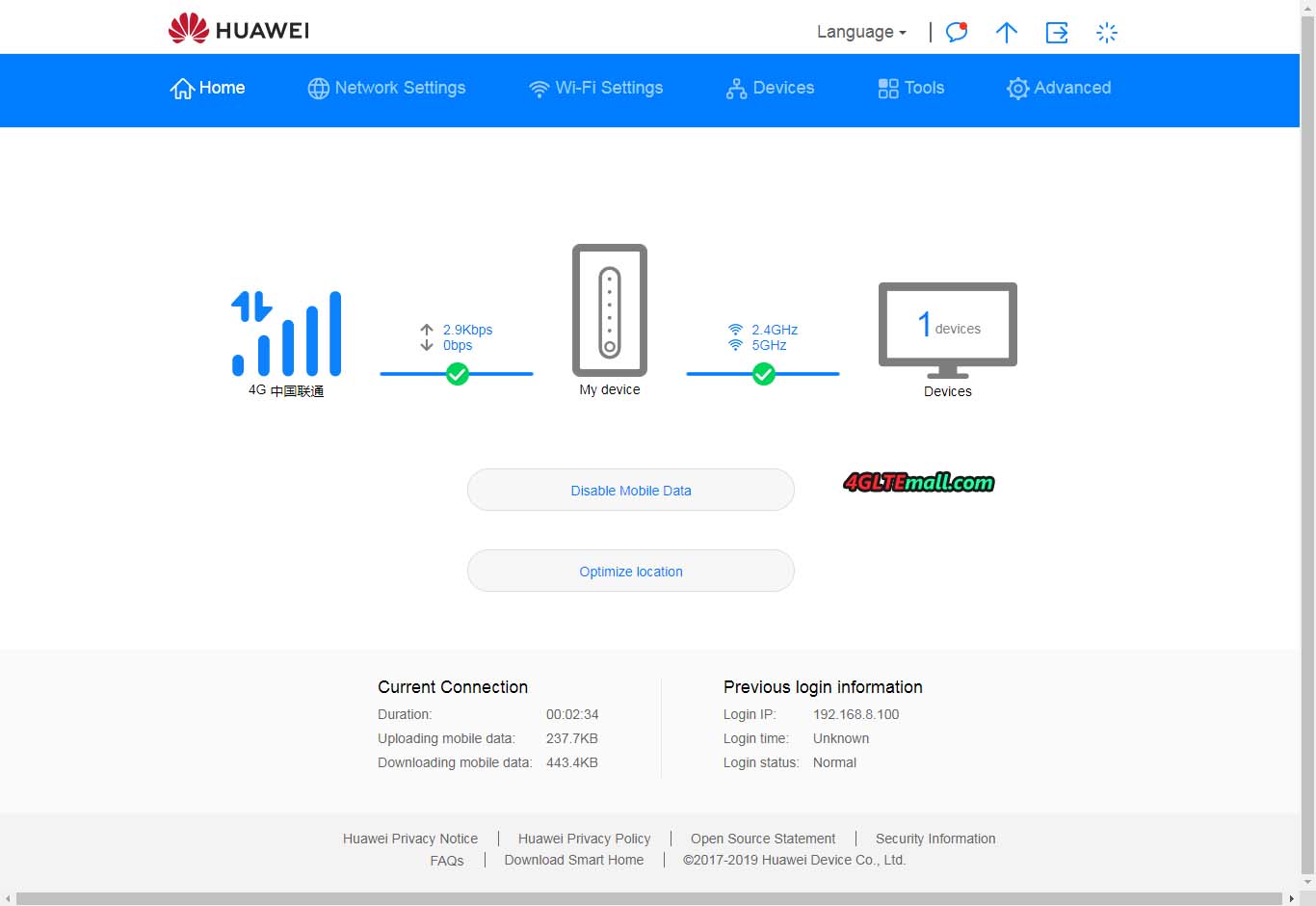The width and height of the screenshot is (1316, 906).
Task: Click the internet connection green checkmark
Action: click(x=458, y=374)
